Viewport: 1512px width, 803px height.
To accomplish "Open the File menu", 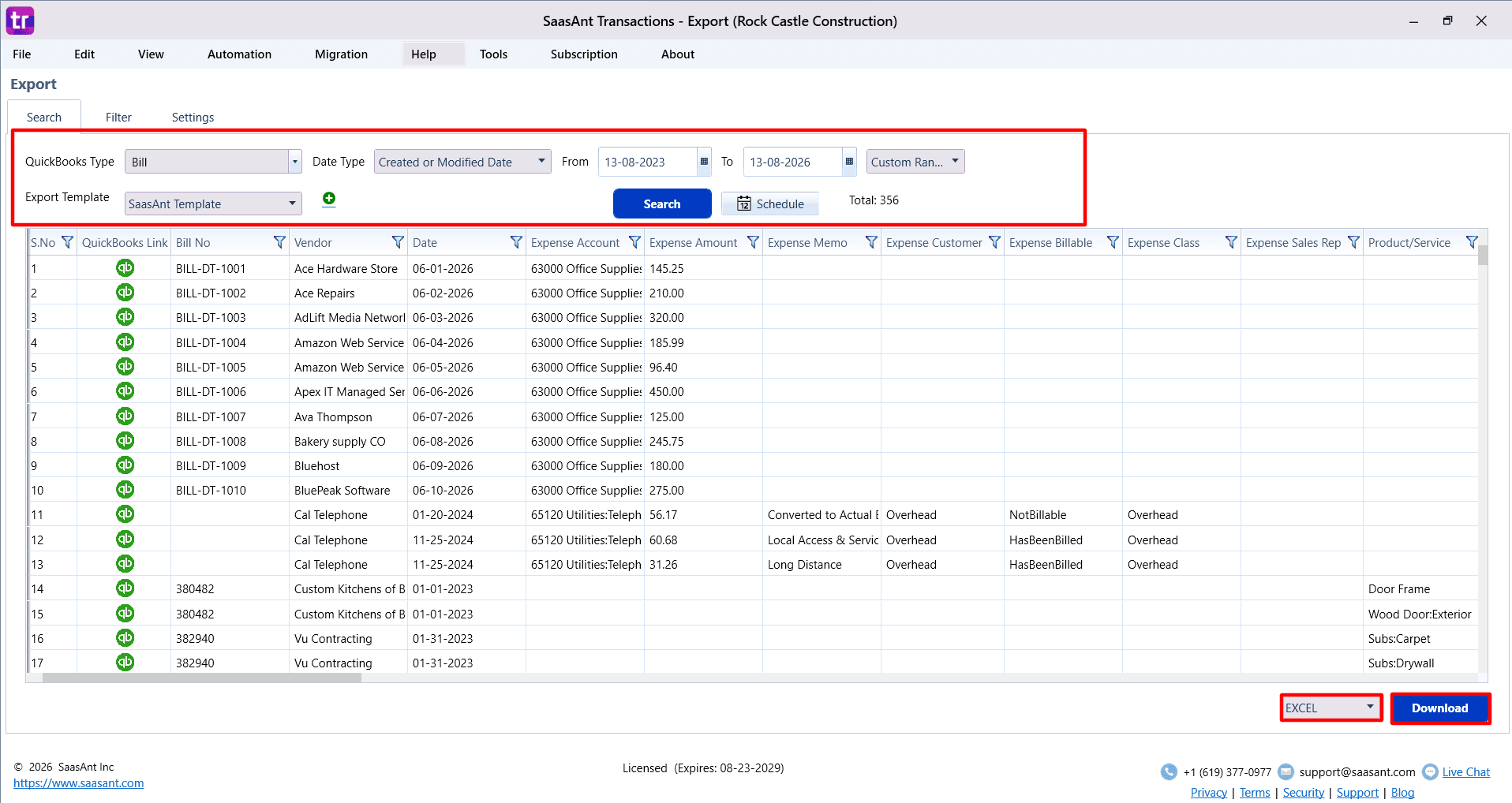I will [22, 54].
